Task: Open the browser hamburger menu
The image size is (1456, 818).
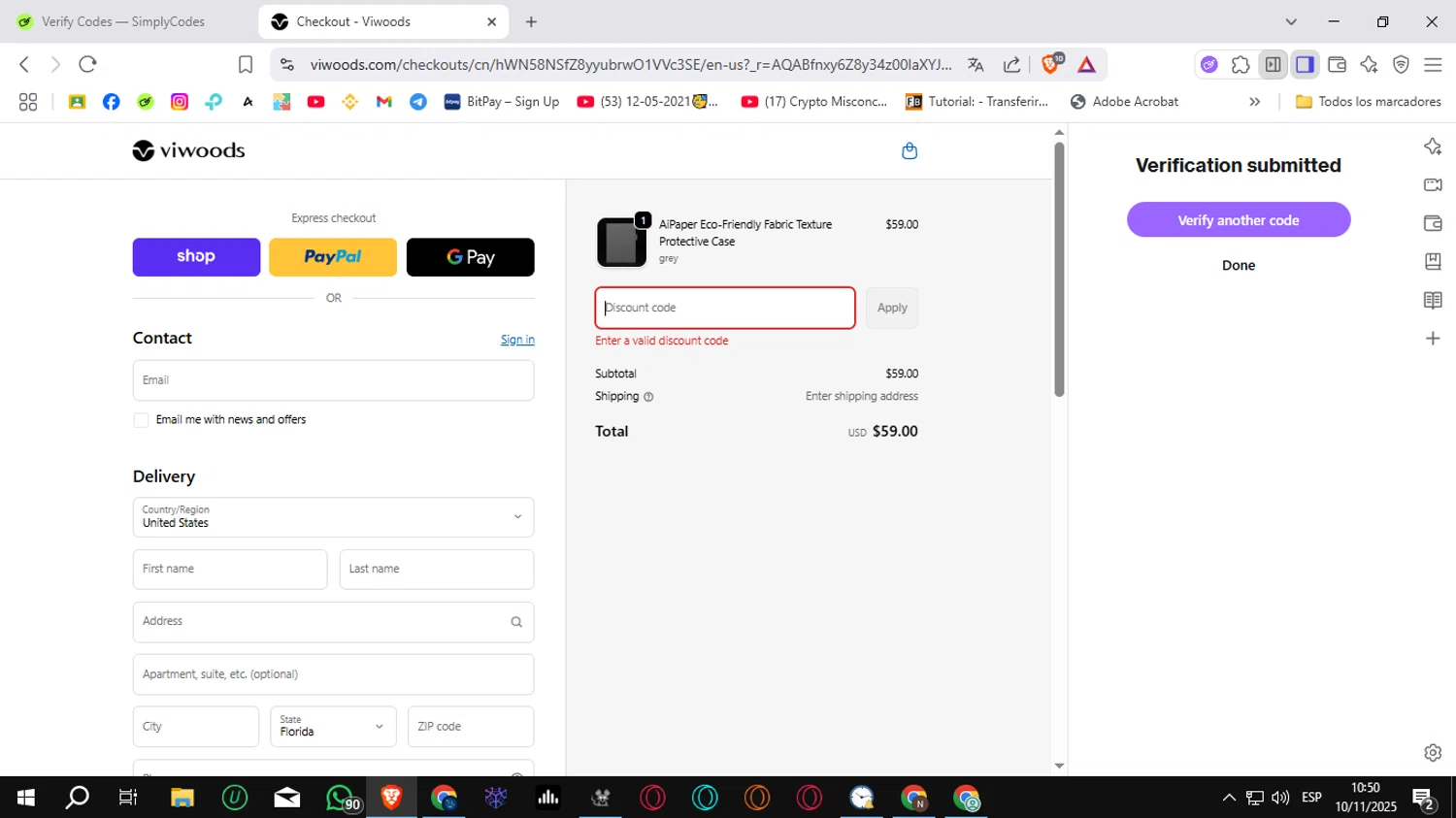Action: [x=1433, y=65]
